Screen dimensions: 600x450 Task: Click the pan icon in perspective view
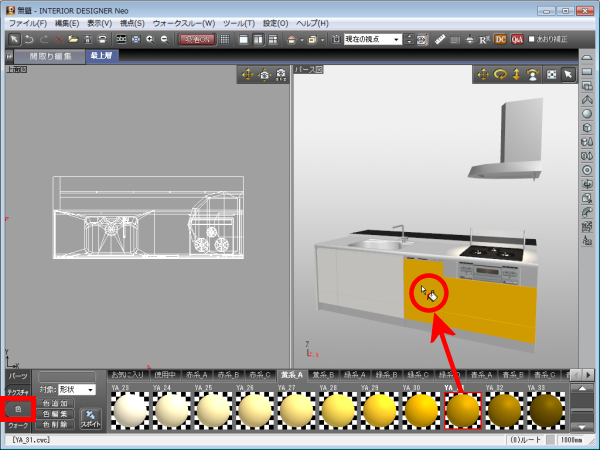(x=484, y=74)
